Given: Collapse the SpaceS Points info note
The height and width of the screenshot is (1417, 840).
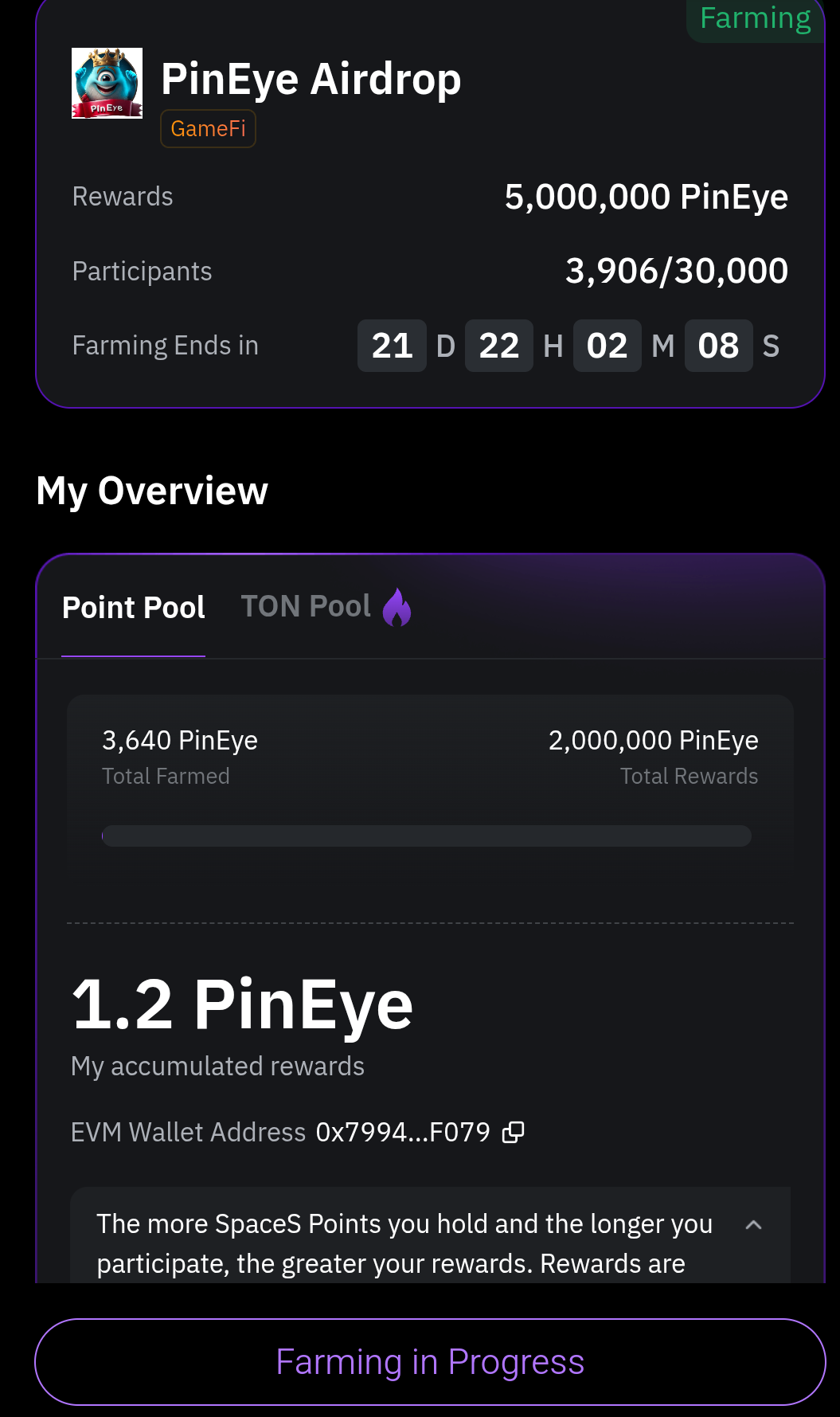Looking at the screenshot, I should tap(753, 1225).
